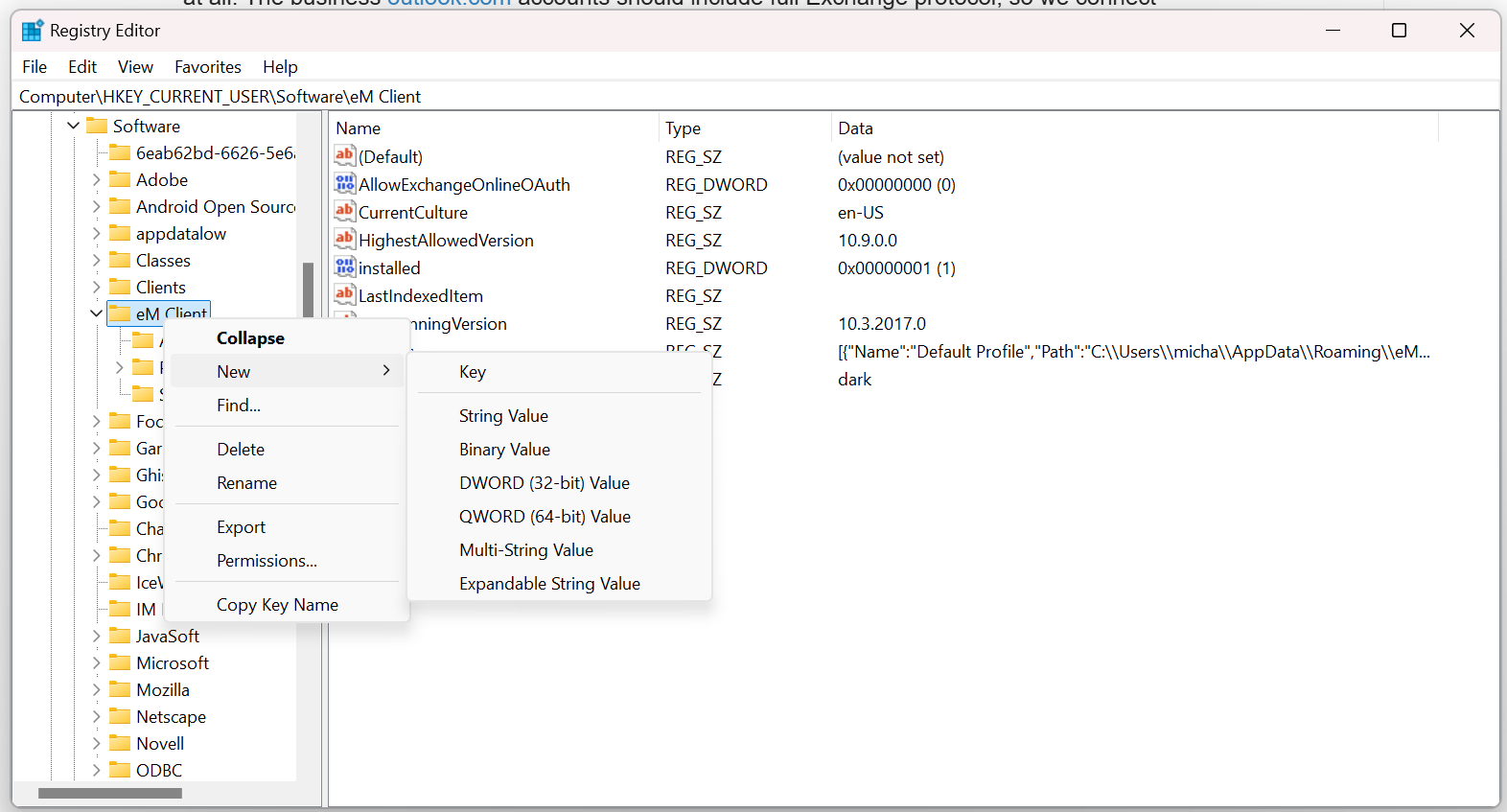This screenshot has height=812, width=1507.
Task: Collapse the Software tree node
Action: pos(73,126)
